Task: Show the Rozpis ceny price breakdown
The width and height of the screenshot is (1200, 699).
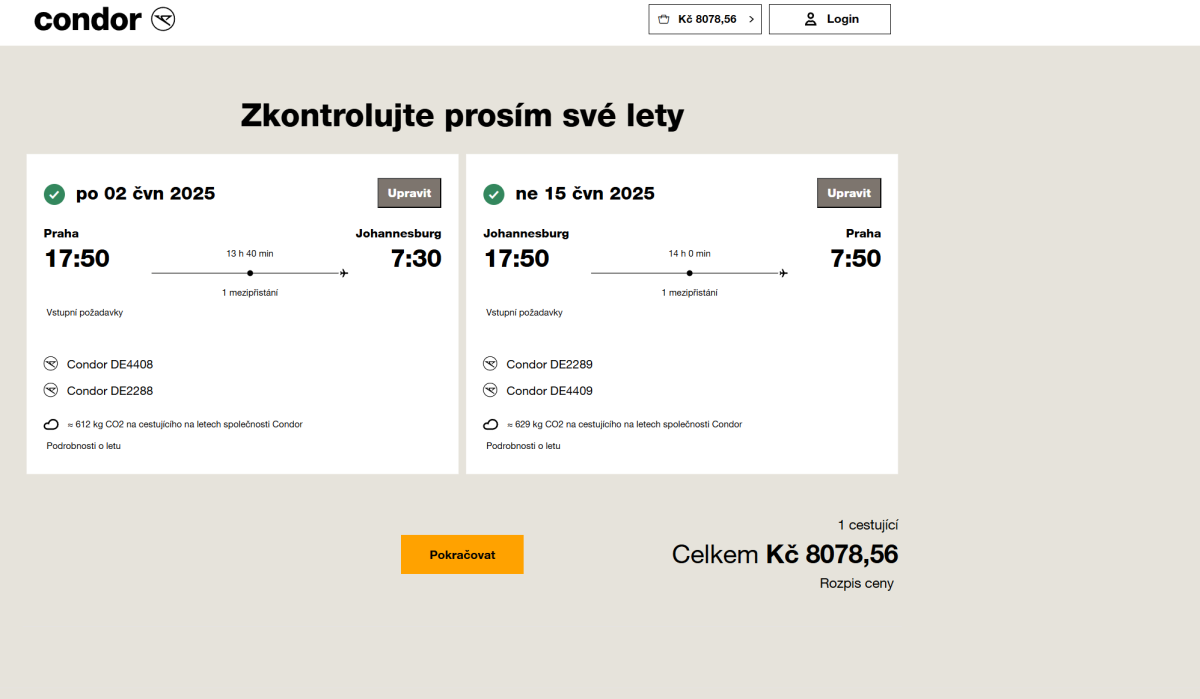Action: [856, 584]
